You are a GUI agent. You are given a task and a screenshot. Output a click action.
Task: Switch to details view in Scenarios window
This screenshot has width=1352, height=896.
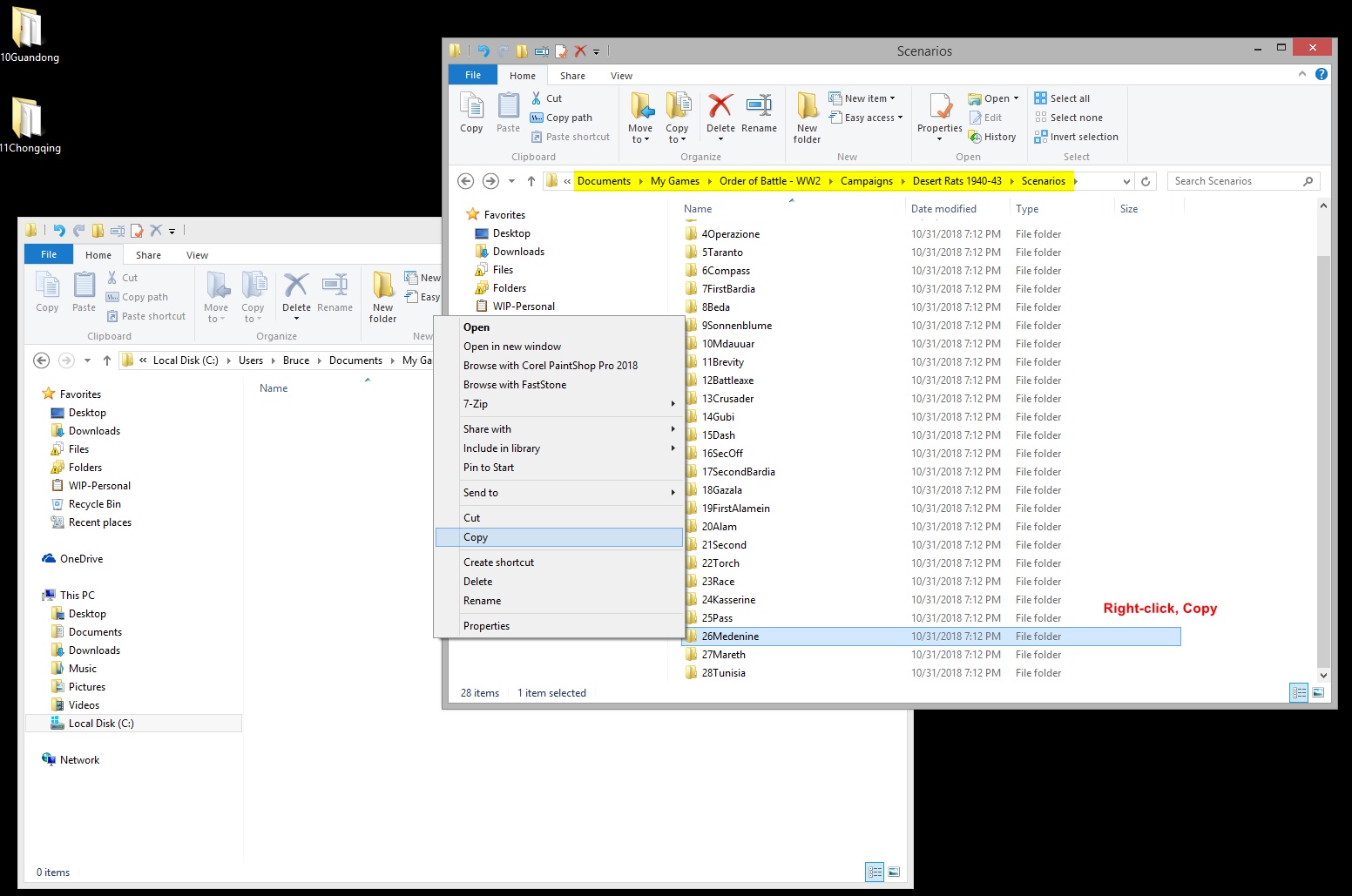point(1299,693)
